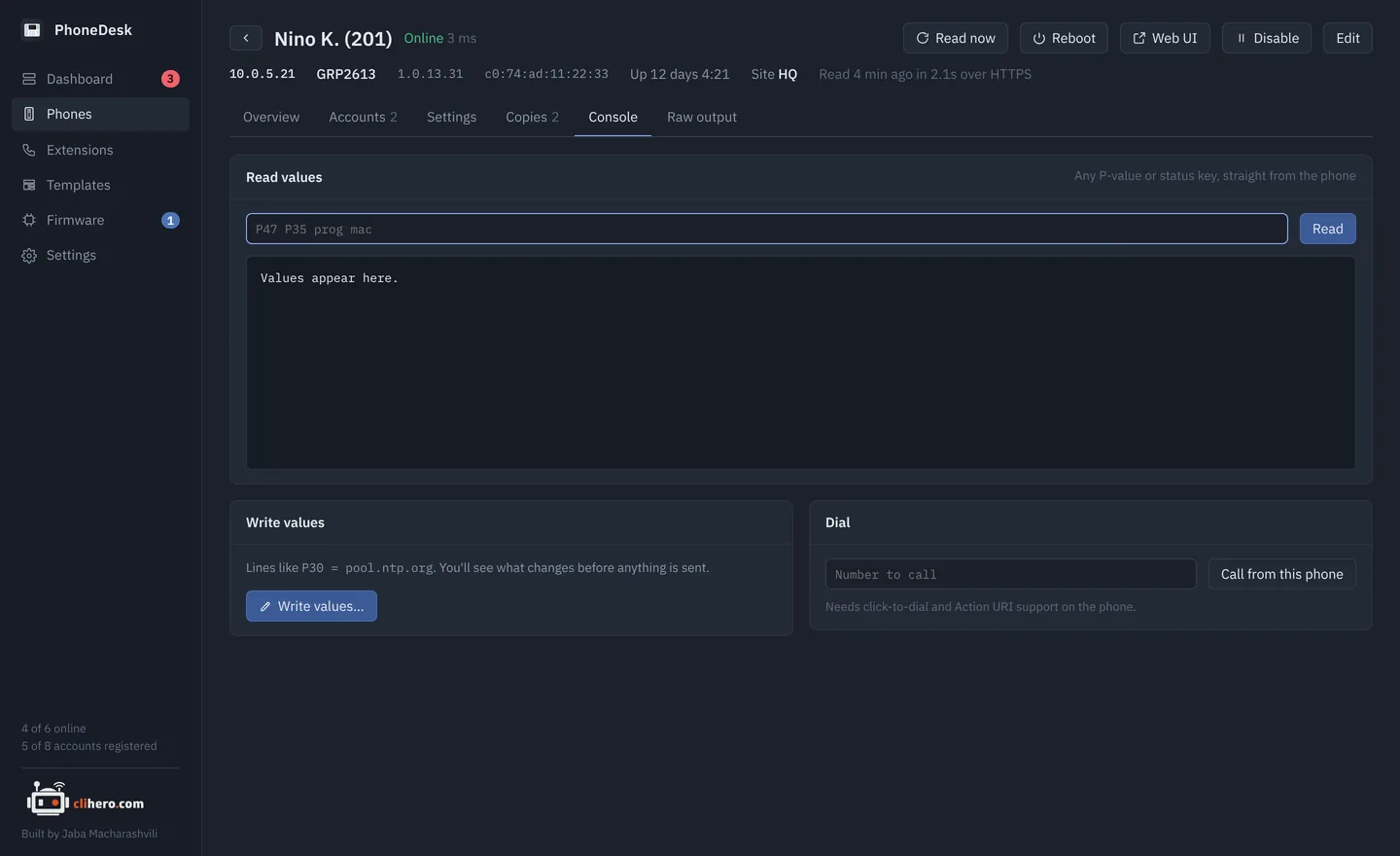Screen dimensions: 1400x856
Task: Go to Extensions page
Action: coord(100,150)
